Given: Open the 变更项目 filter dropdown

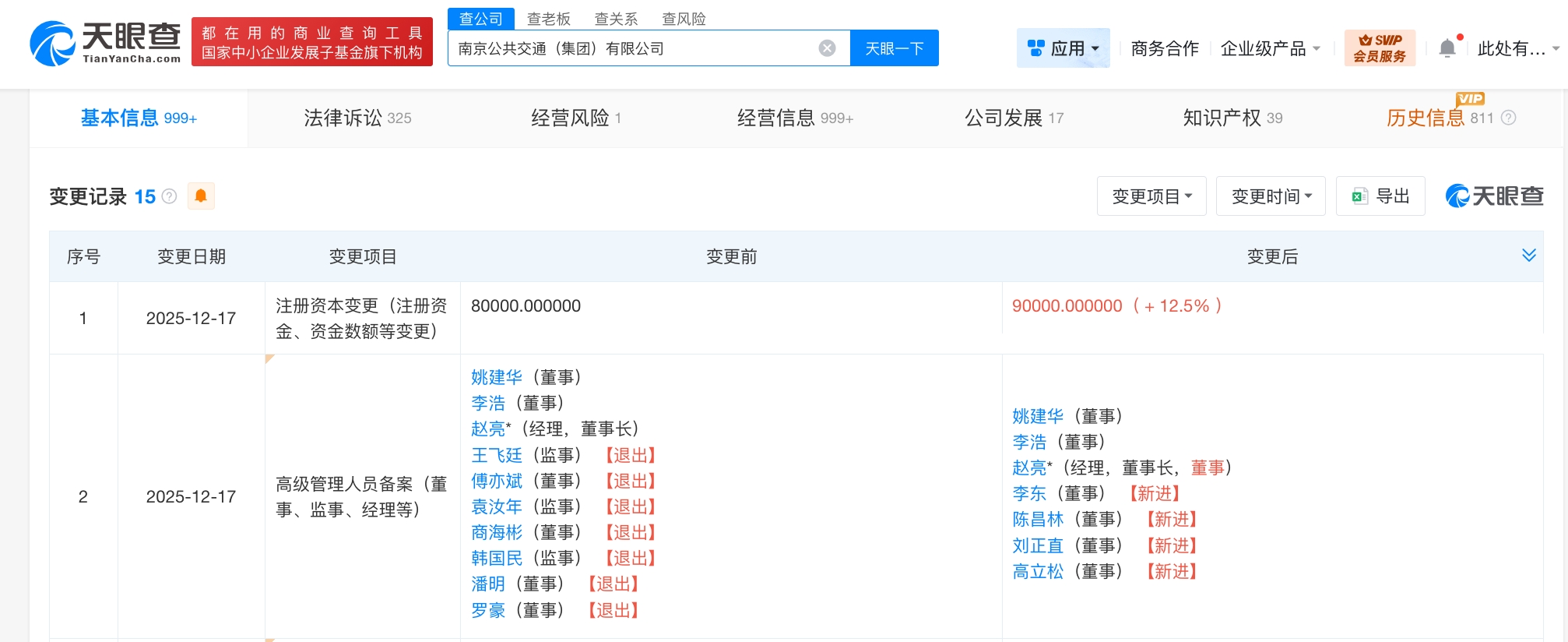Looking at the screenshot, I should [1151, 196].
